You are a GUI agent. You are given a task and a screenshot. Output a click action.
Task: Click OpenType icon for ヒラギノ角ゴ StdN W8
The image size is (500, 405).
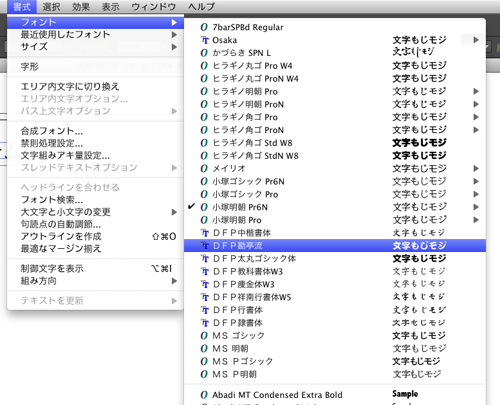click(204, 155)
